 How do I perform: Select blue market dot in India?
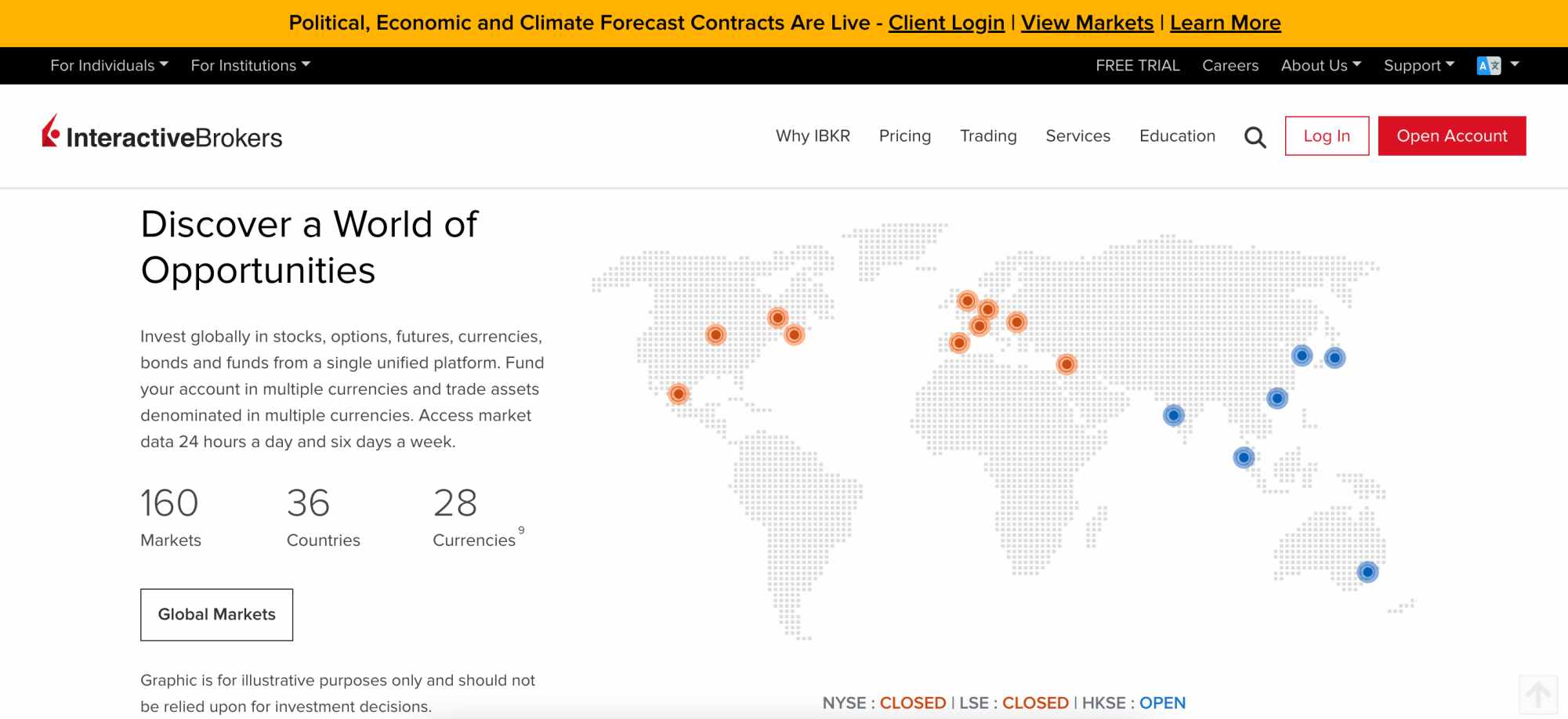pos(1173,415)
